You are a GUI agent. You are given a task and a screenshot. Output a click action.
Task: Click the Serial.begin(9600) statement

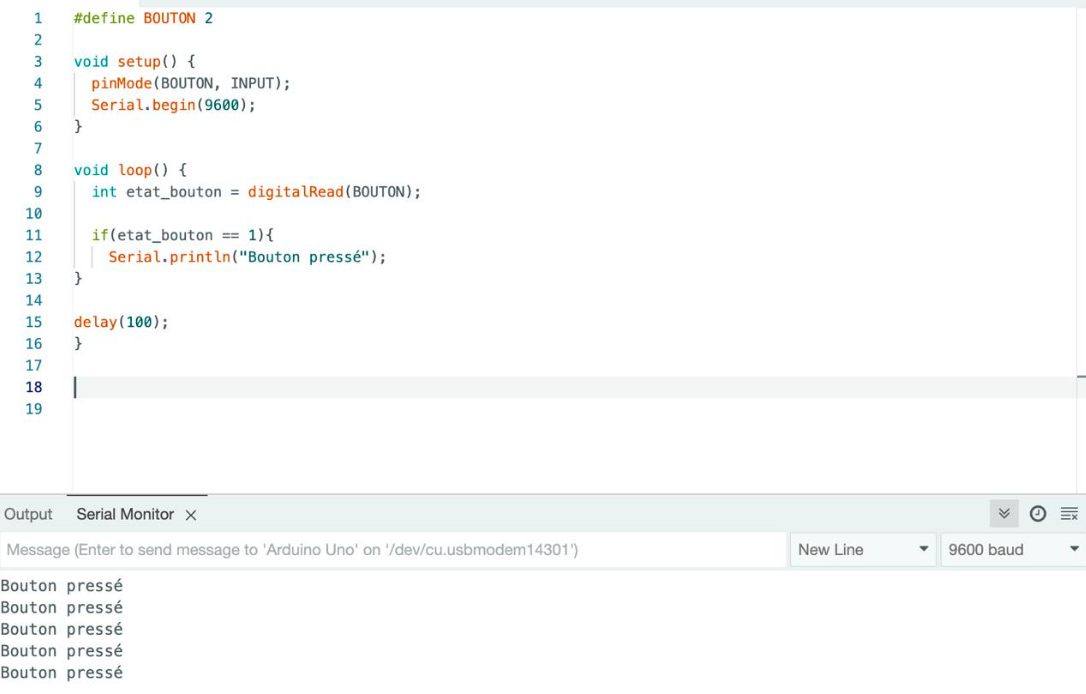(173, 105)
